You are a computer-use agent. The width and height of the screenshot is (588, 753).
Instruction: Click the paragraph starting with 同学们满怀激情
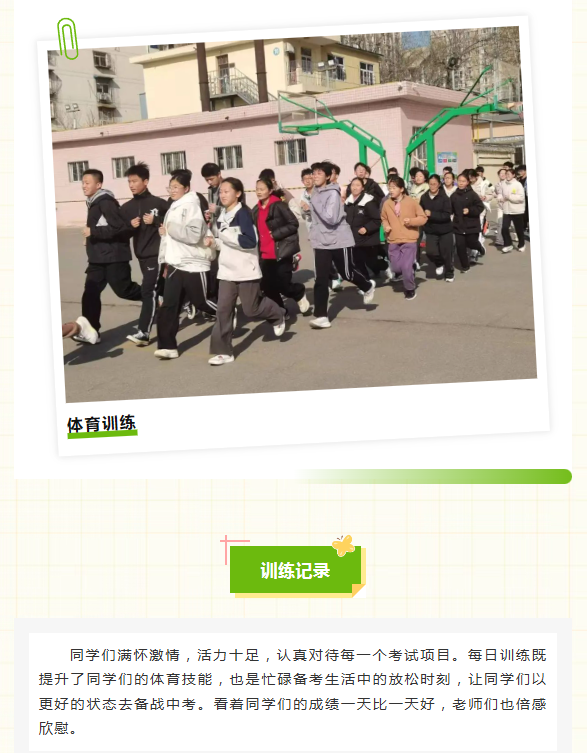[x=293, y=692]
